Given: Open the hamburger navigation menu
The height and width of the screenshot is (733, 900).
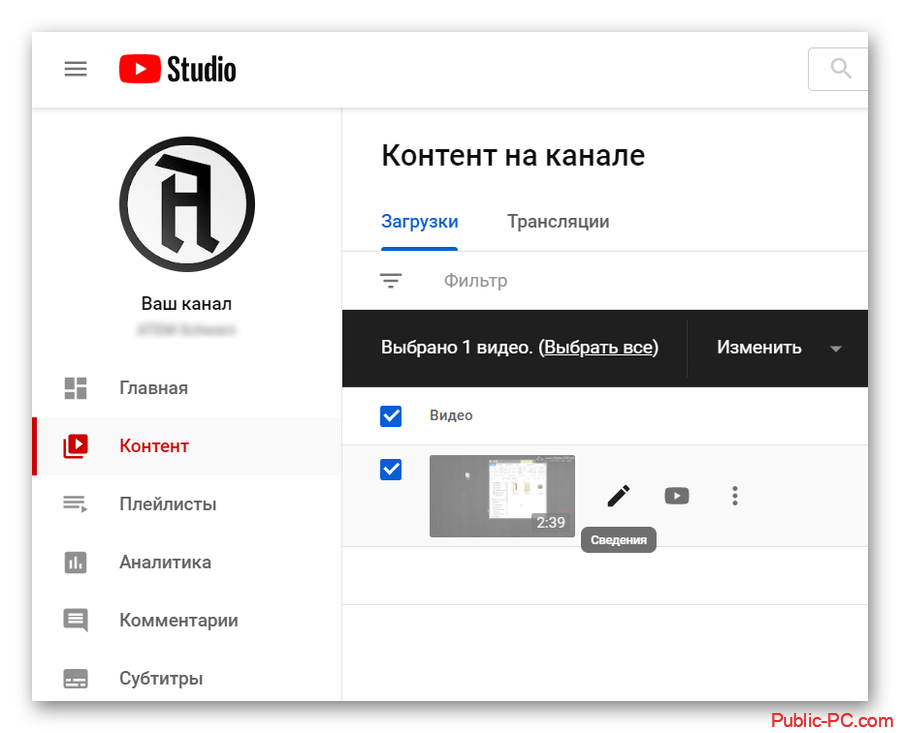Looking at the screenshot, I should 75,69.
